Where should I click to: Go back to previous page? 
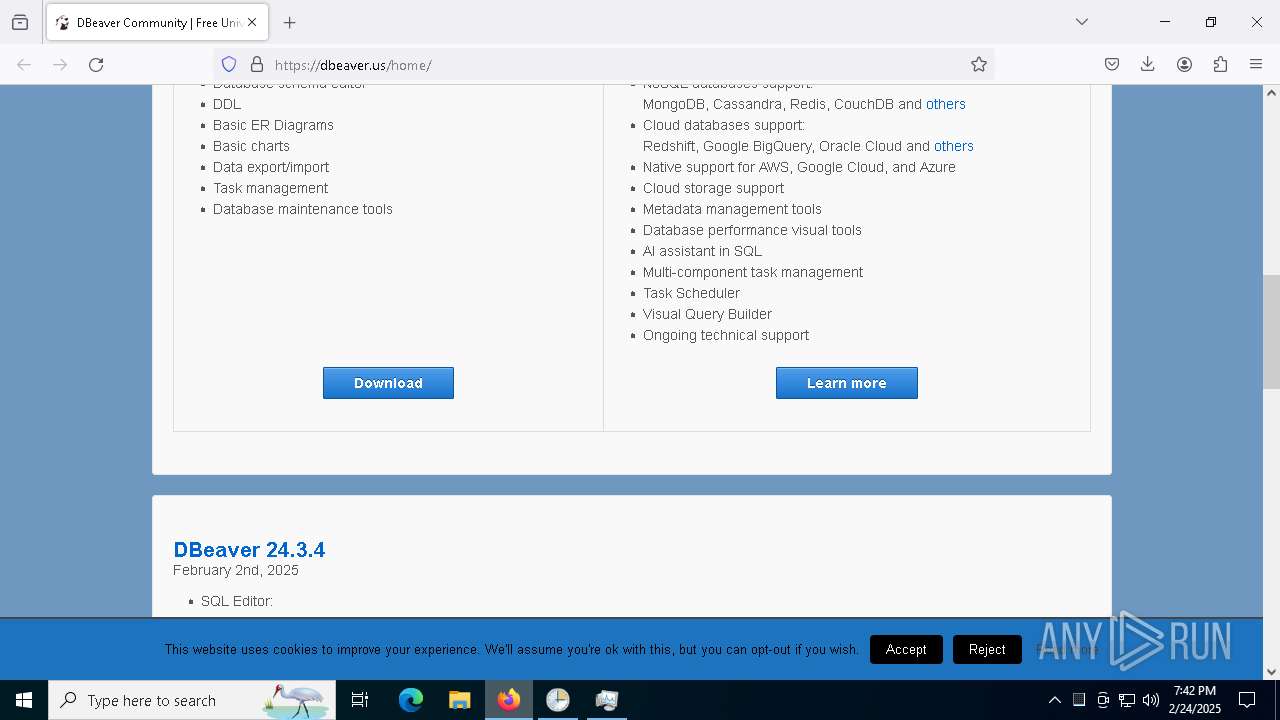(24, 65)
